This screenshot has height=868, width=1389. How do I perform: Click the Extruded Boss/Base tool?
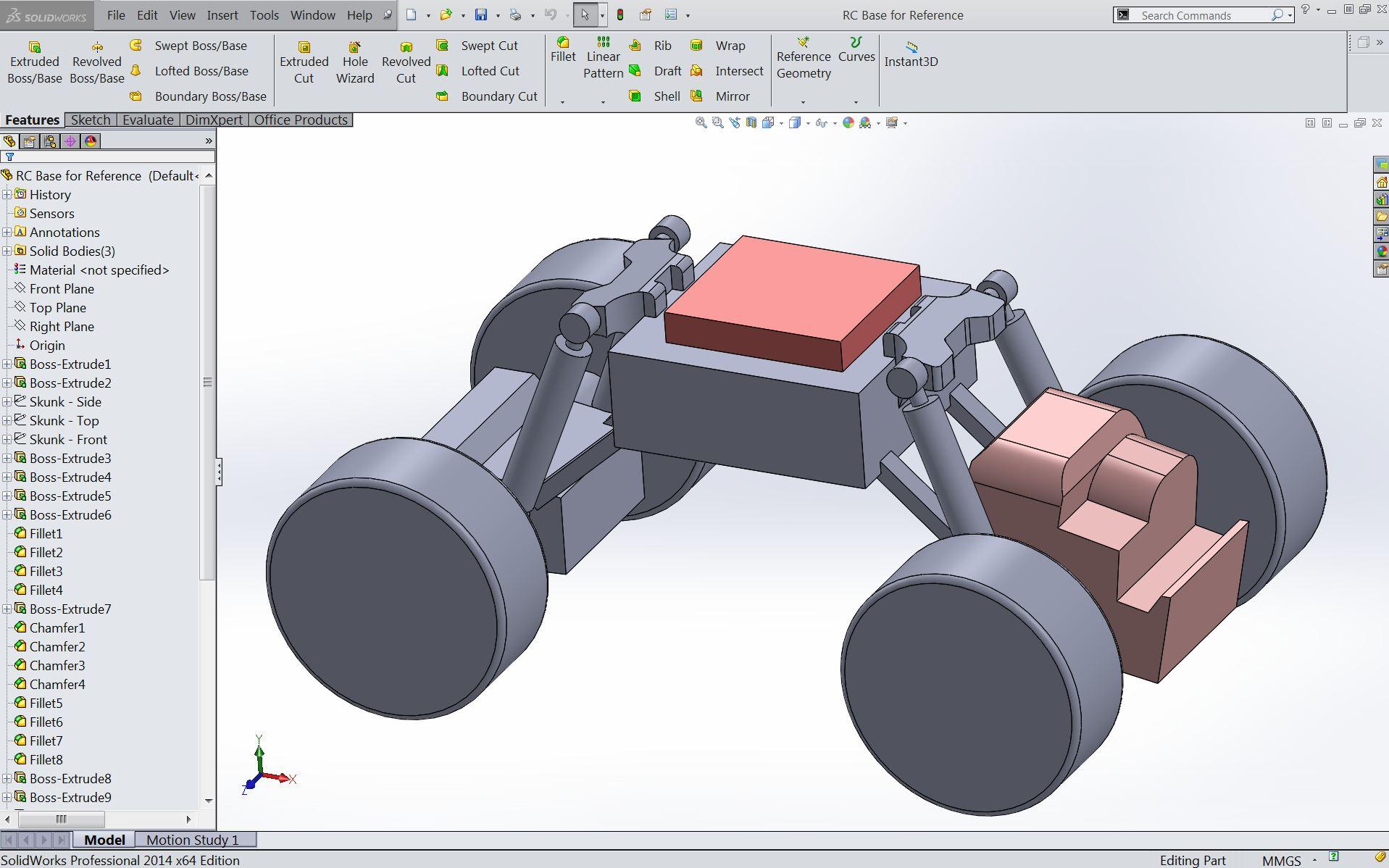pyautogui.click(x=34, y=62)
